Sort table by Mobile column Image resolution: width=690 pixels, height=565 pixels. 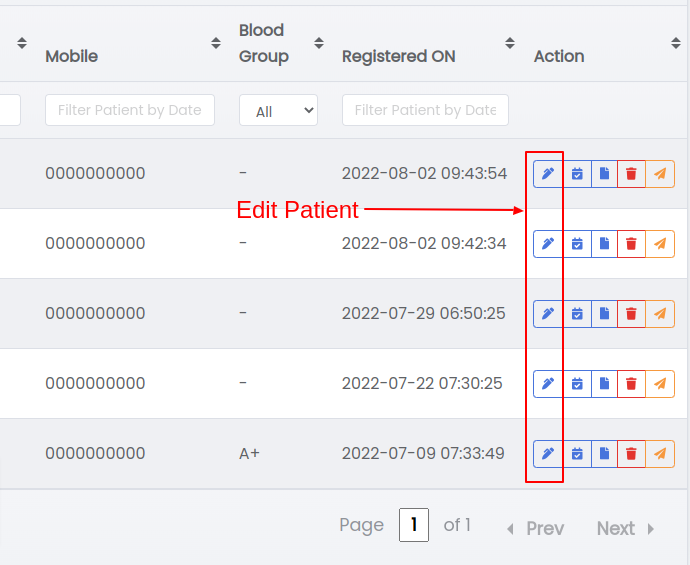pyautogui.click(x=216, y=43)
